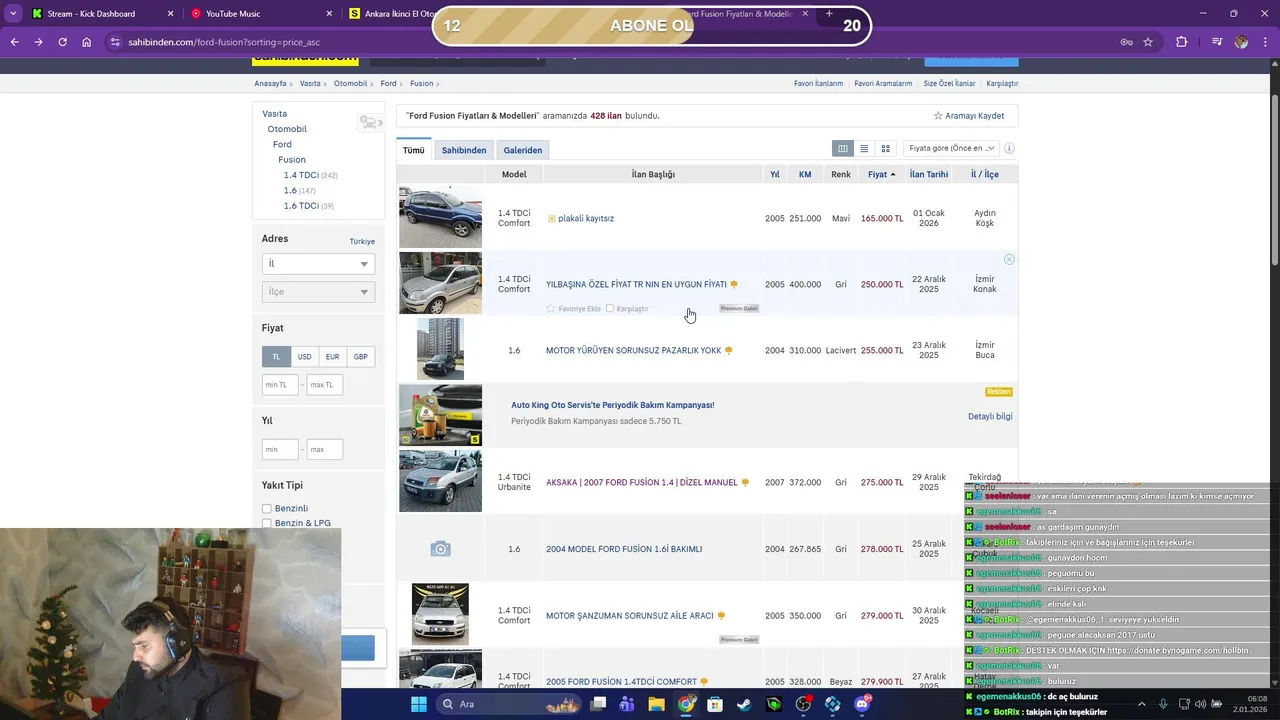Open the Fiyata göre sort dropdown
The image size is (1280, 720).
(x=950, y=148)
